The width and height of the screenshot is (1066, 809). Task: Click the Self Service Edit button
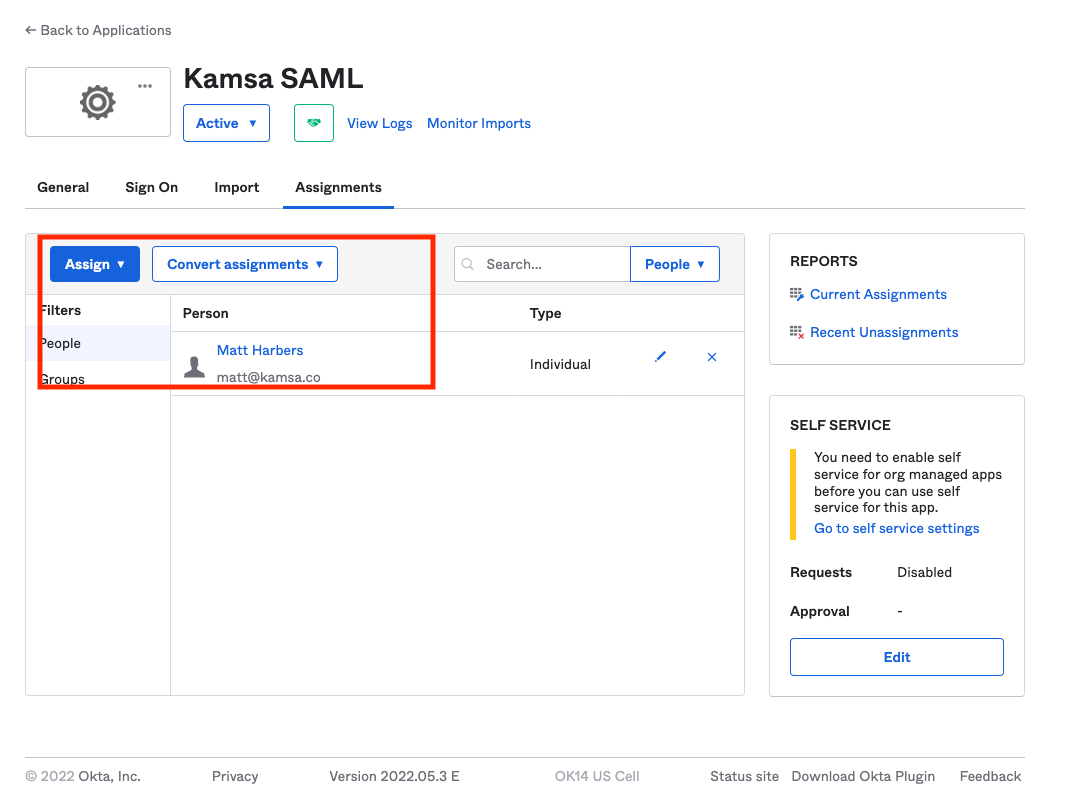tap(897, 657)
